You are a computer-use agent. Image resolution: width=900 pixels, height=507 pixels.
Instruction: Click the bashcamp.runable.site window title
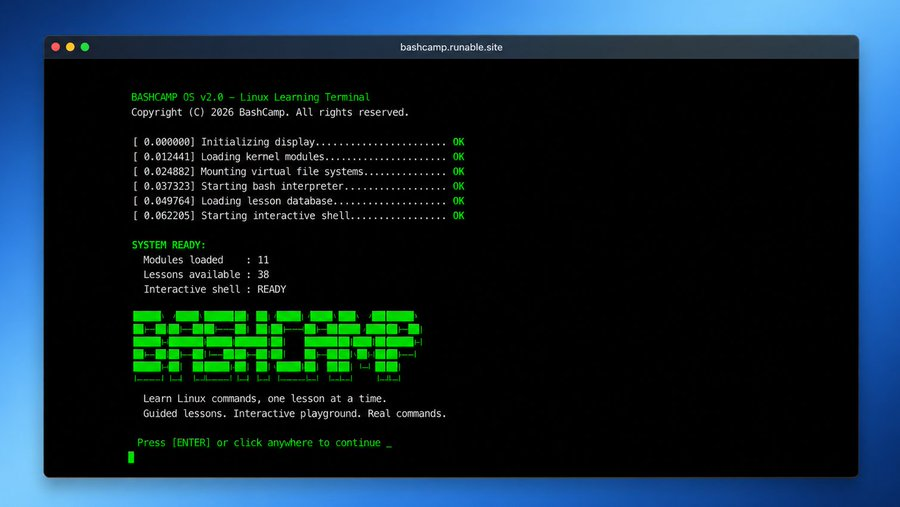[x=451, y=48]
